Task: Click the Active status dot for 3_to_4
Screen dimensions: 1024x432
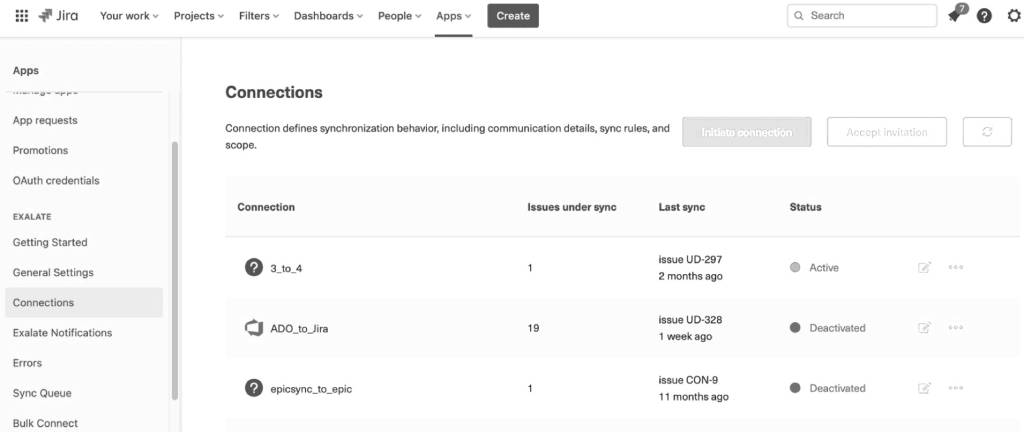Action: [795, 268]
